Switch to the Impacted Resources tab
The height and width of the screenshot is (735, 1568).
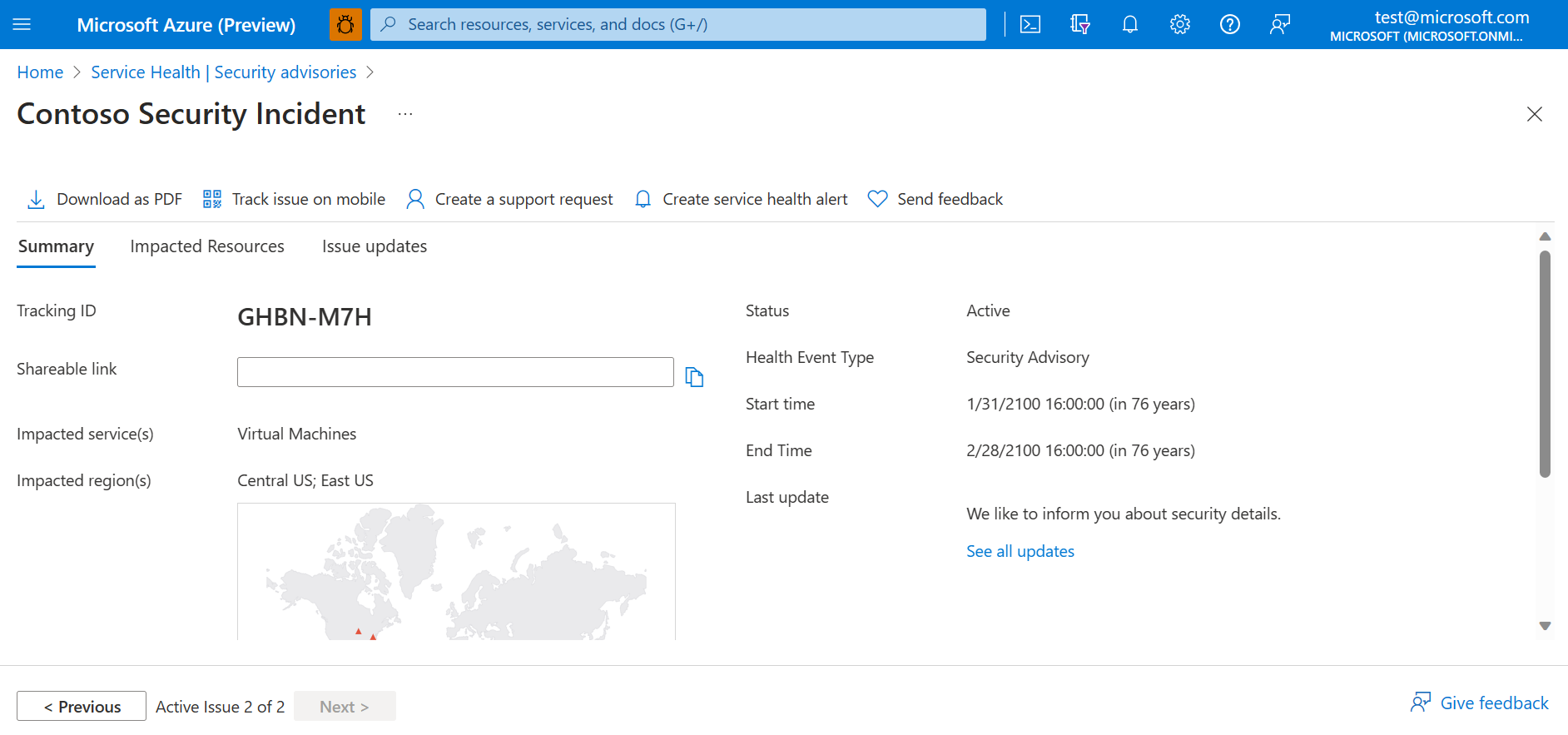207,246
